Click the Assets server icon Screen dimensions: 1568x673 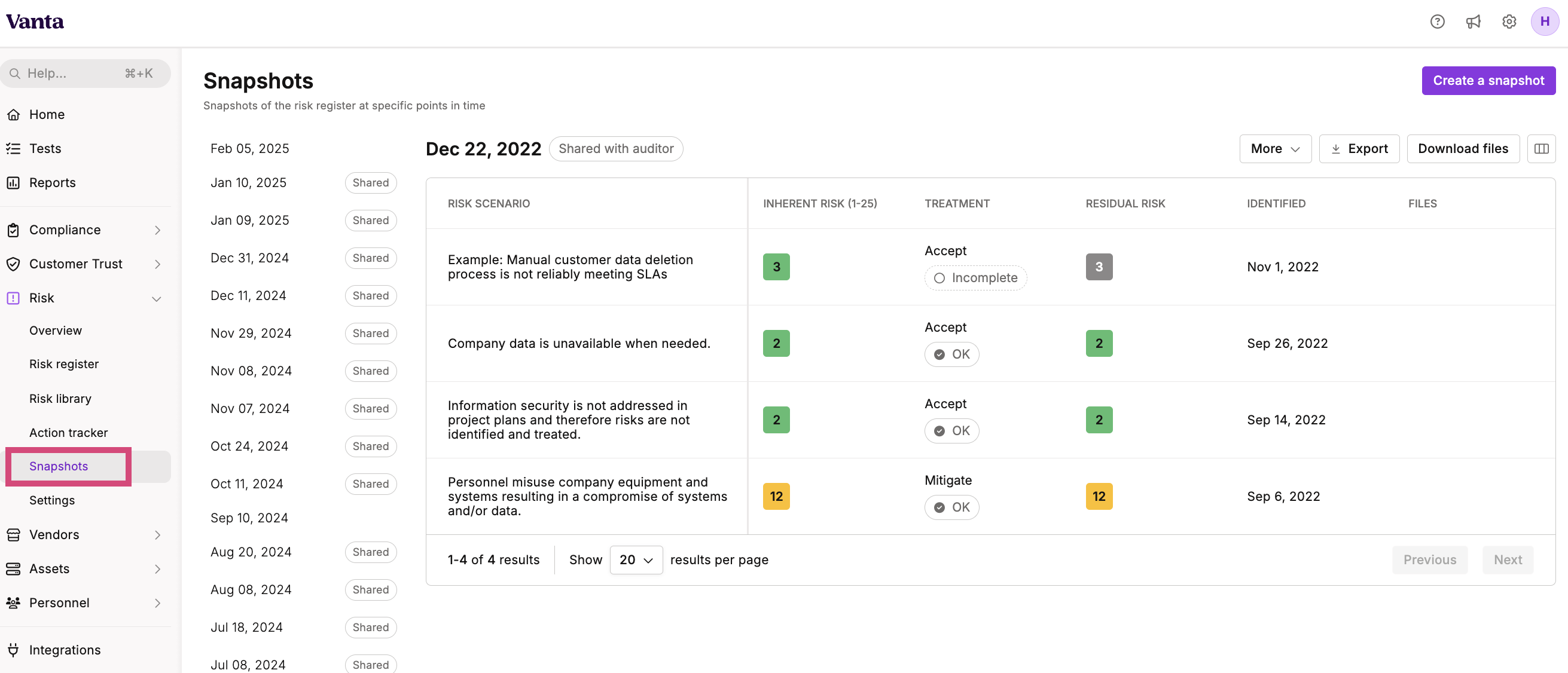pos(13,569)
